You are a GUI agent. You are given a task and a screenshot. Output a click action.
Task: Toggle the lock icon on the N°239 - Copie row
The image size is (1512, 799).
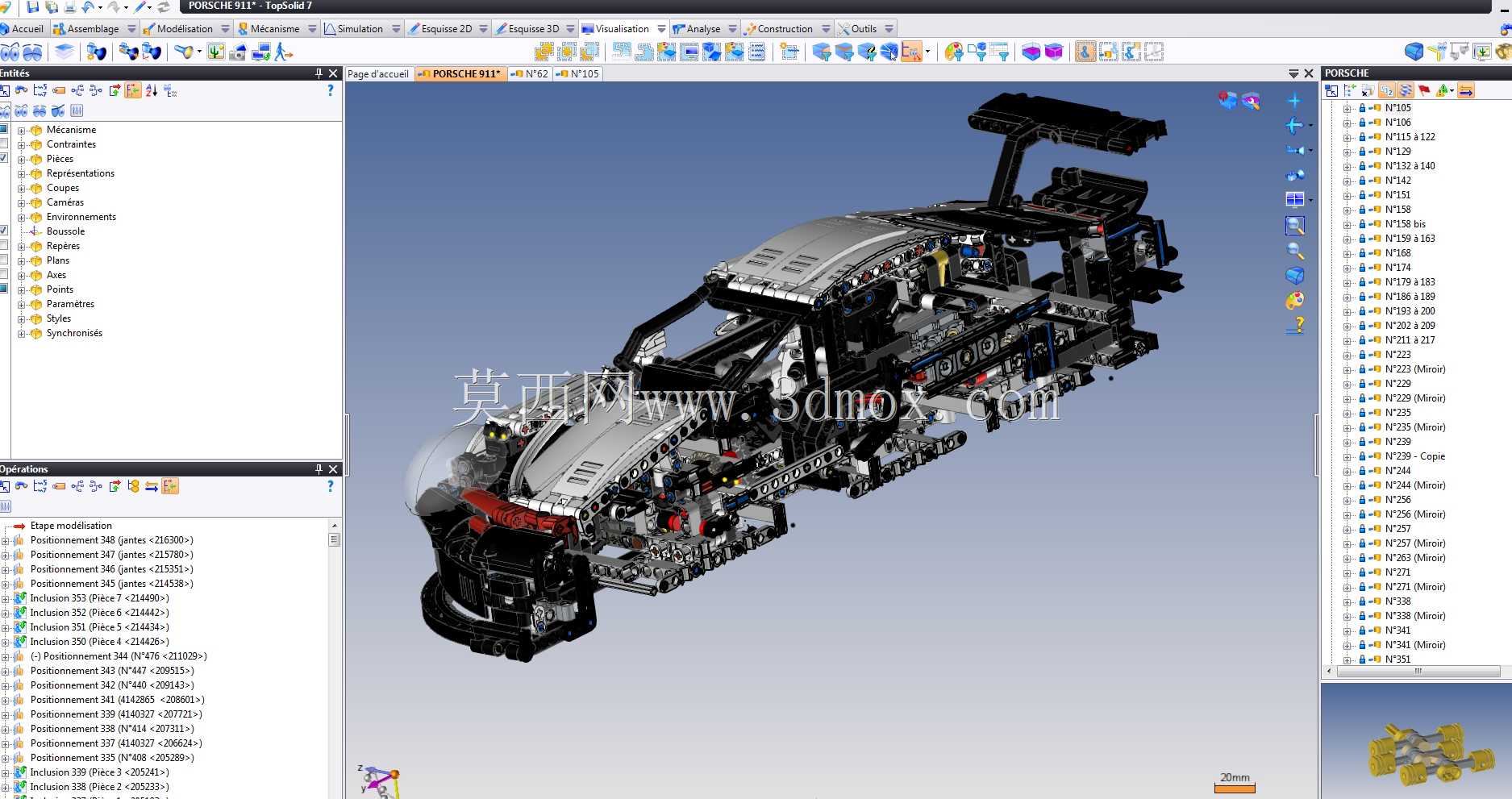(1362, 456)
